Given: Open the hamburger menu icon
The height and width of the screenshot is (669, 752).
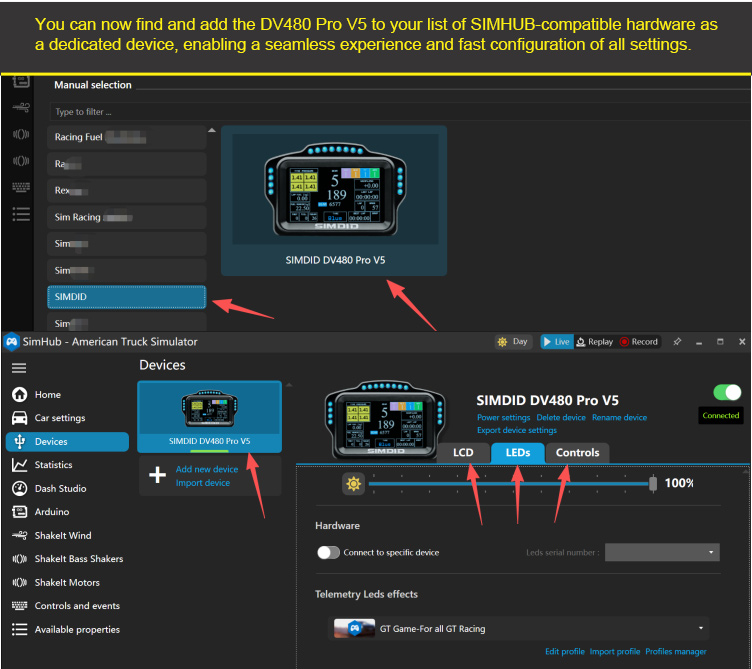Looking at the screenshot, I should pyautogui.click(x=19, y=368).
